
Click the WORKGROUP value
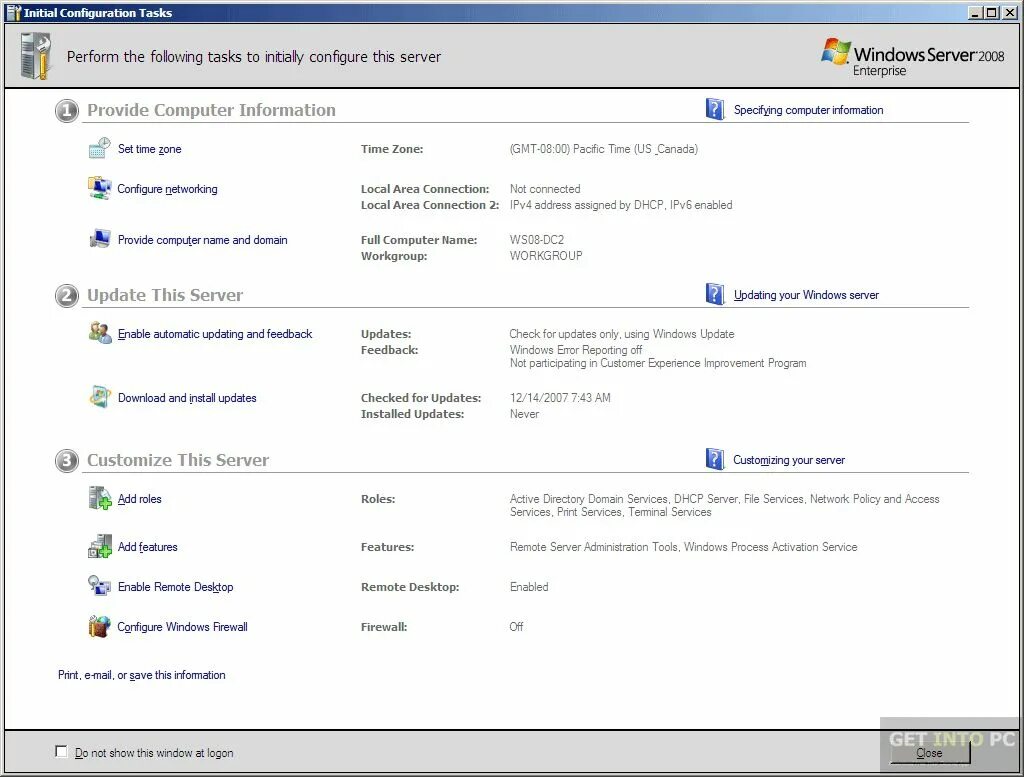[546, 256]
